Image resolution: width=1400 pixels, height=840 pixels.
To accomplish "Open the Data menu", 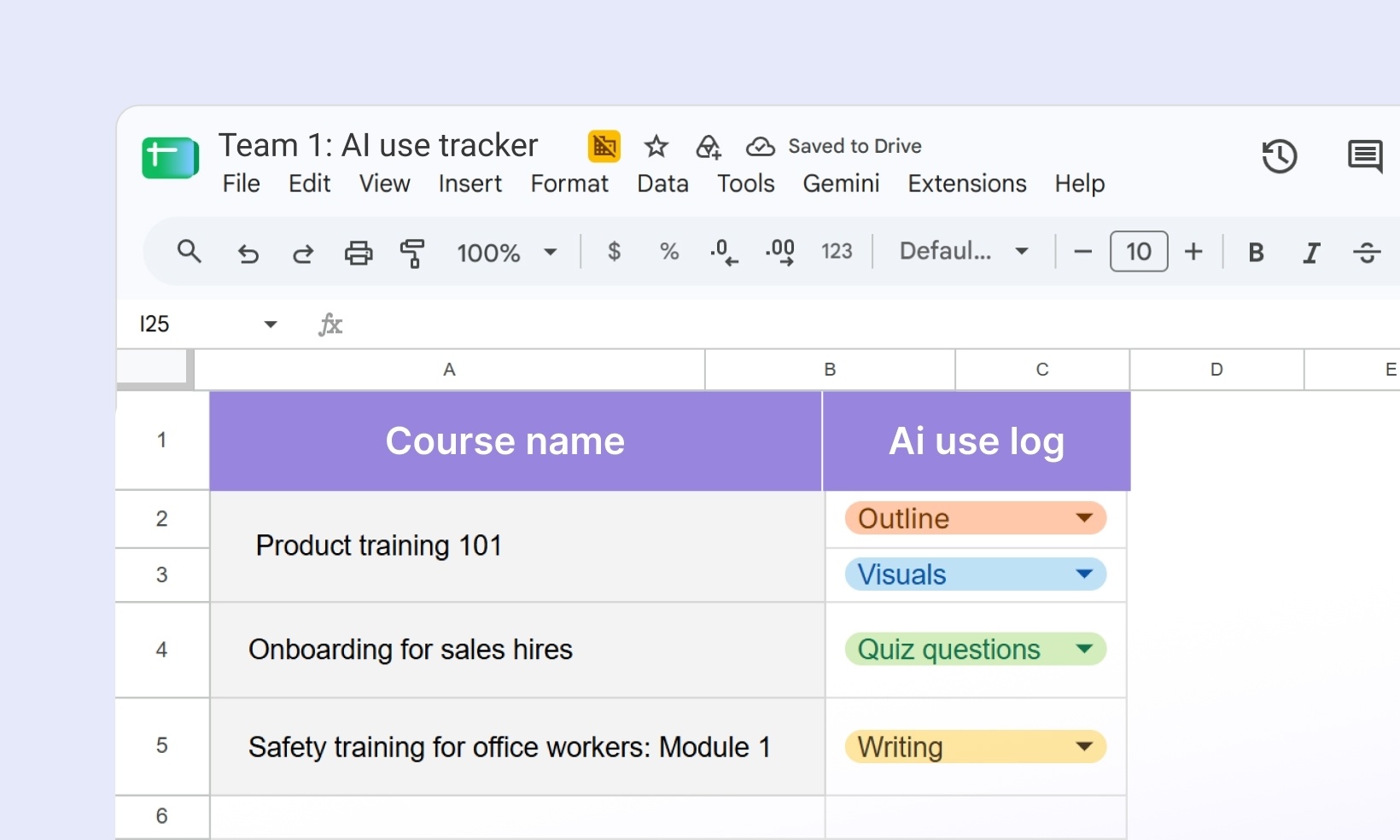I will pos(662,184).
